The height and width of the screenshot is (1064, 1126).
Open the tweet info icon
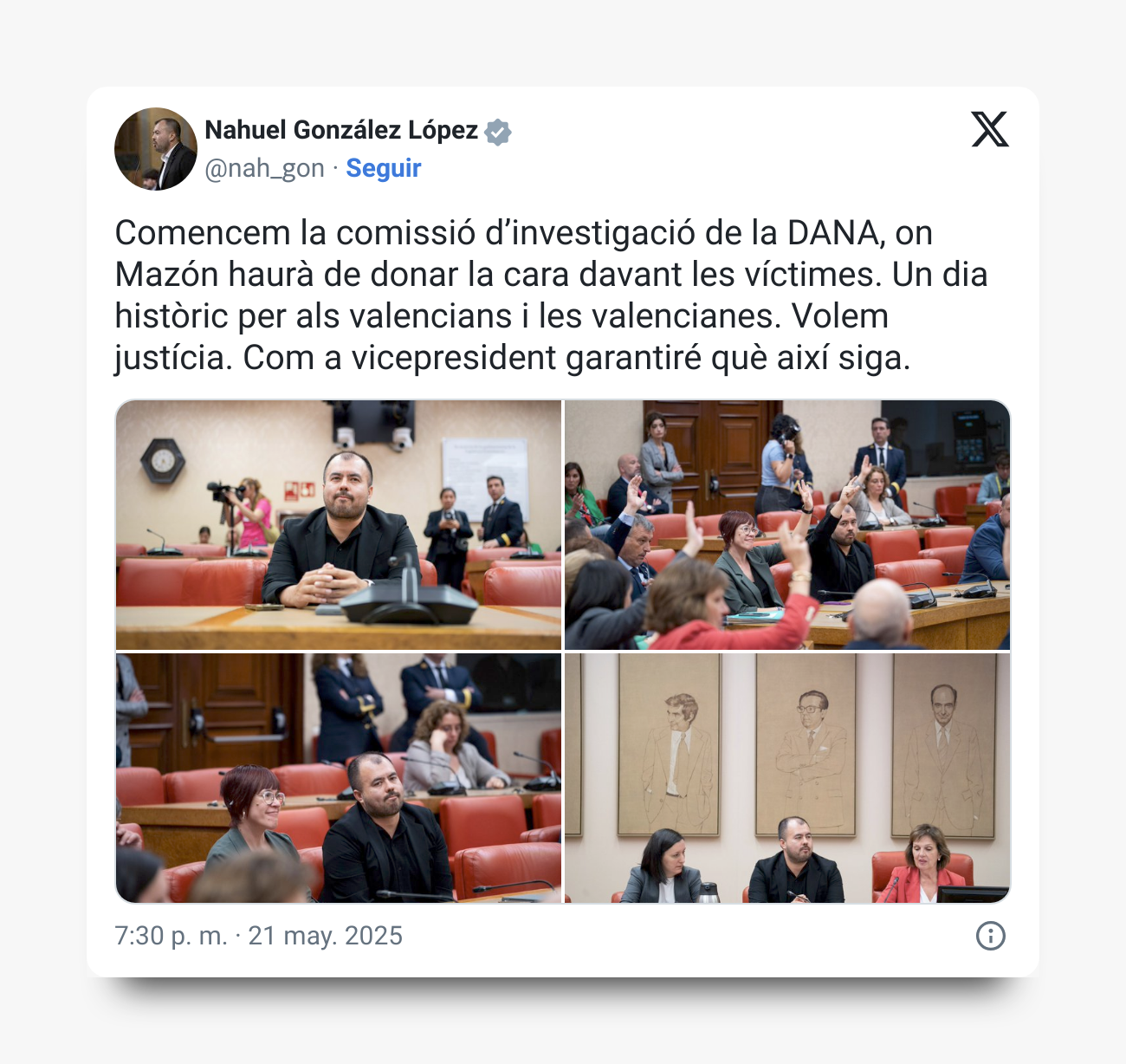coord(991,936)
